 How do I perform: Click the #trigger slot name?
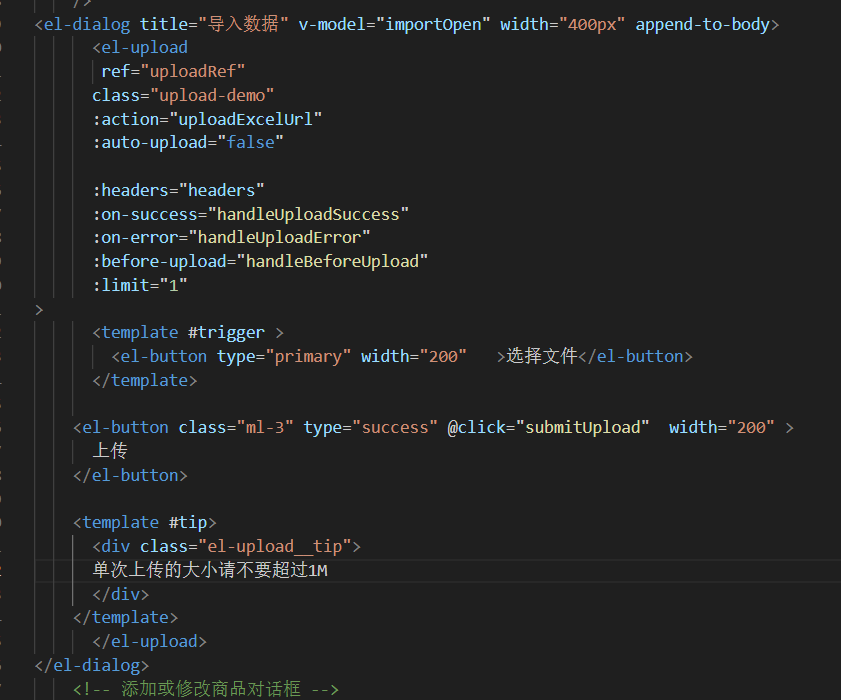[226, 333]
